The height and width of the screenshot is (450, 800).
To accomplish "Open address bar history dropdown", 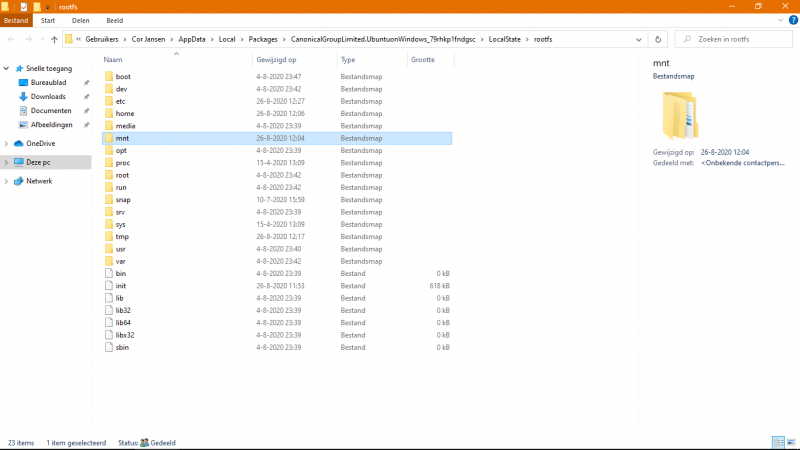I will click(640, 39).
